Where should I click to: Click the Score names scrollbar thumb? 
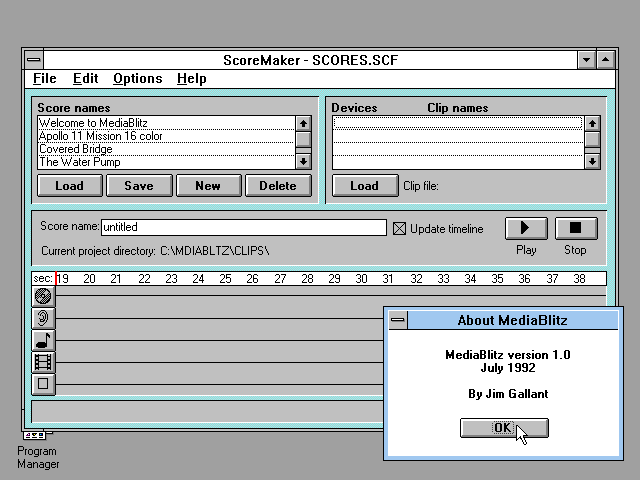[303, 139]
